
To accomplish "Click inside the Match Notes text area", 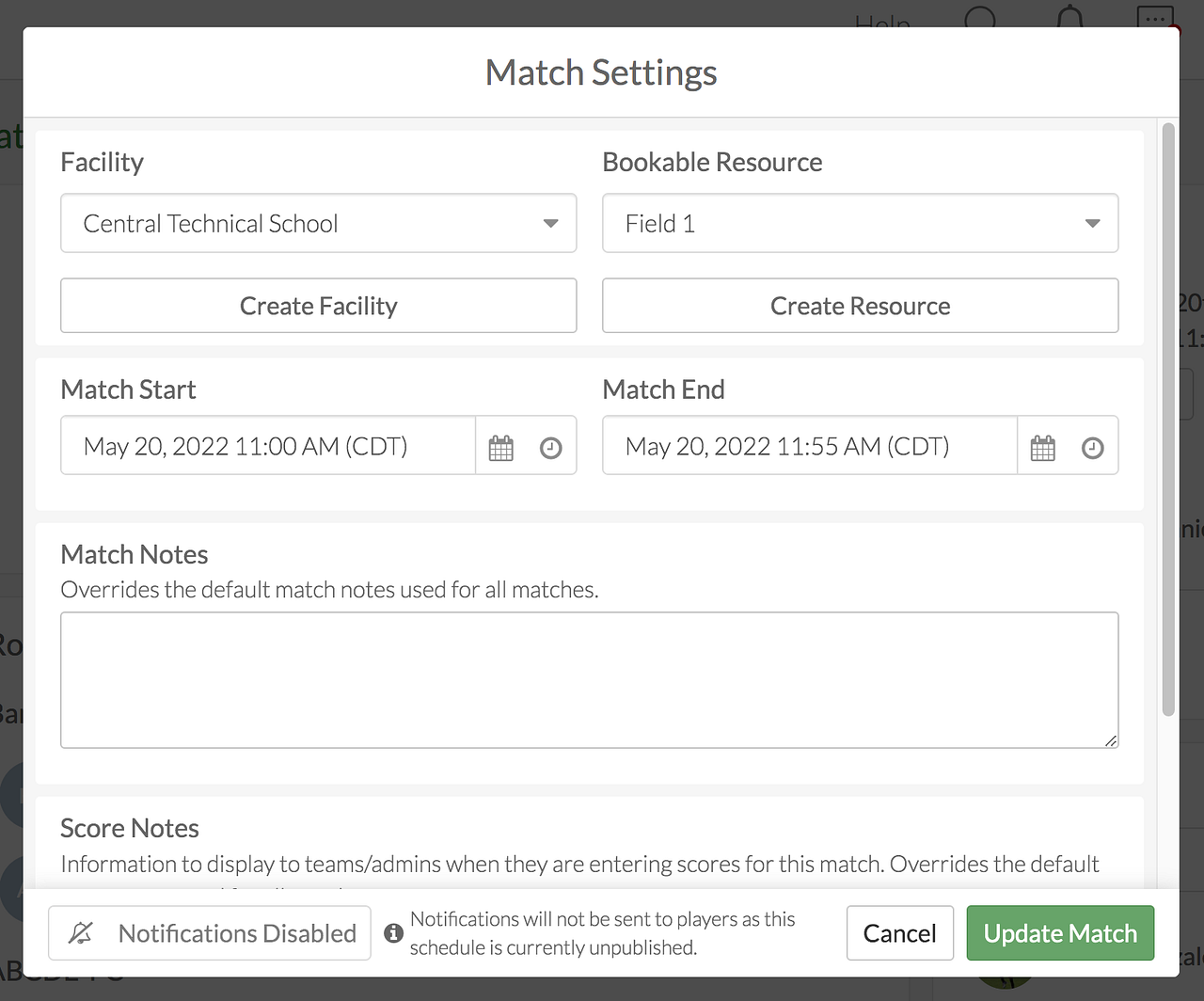I will tap(590, 680).
